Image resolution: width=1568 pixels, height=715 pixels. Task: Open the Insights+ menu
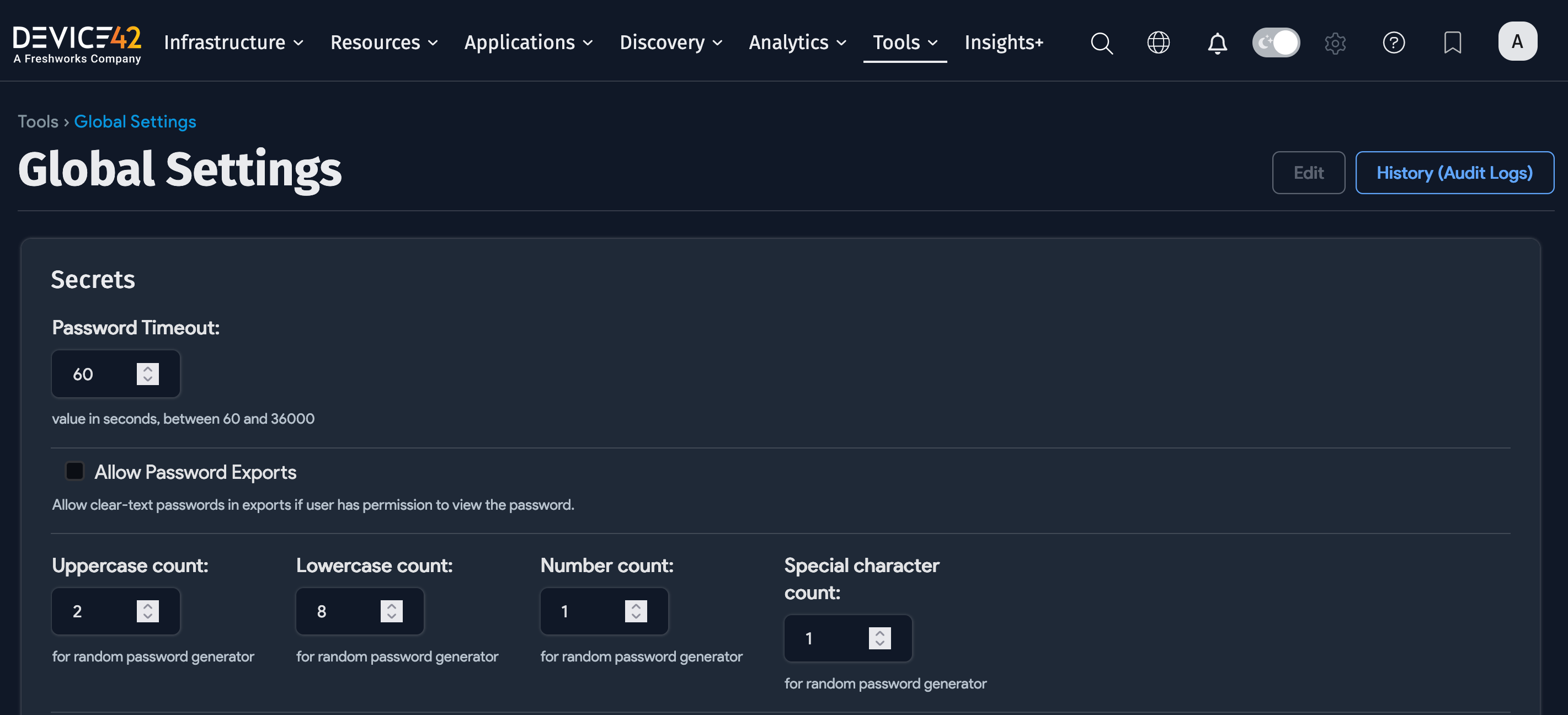pyautogui.click(x=1003, y=42)
